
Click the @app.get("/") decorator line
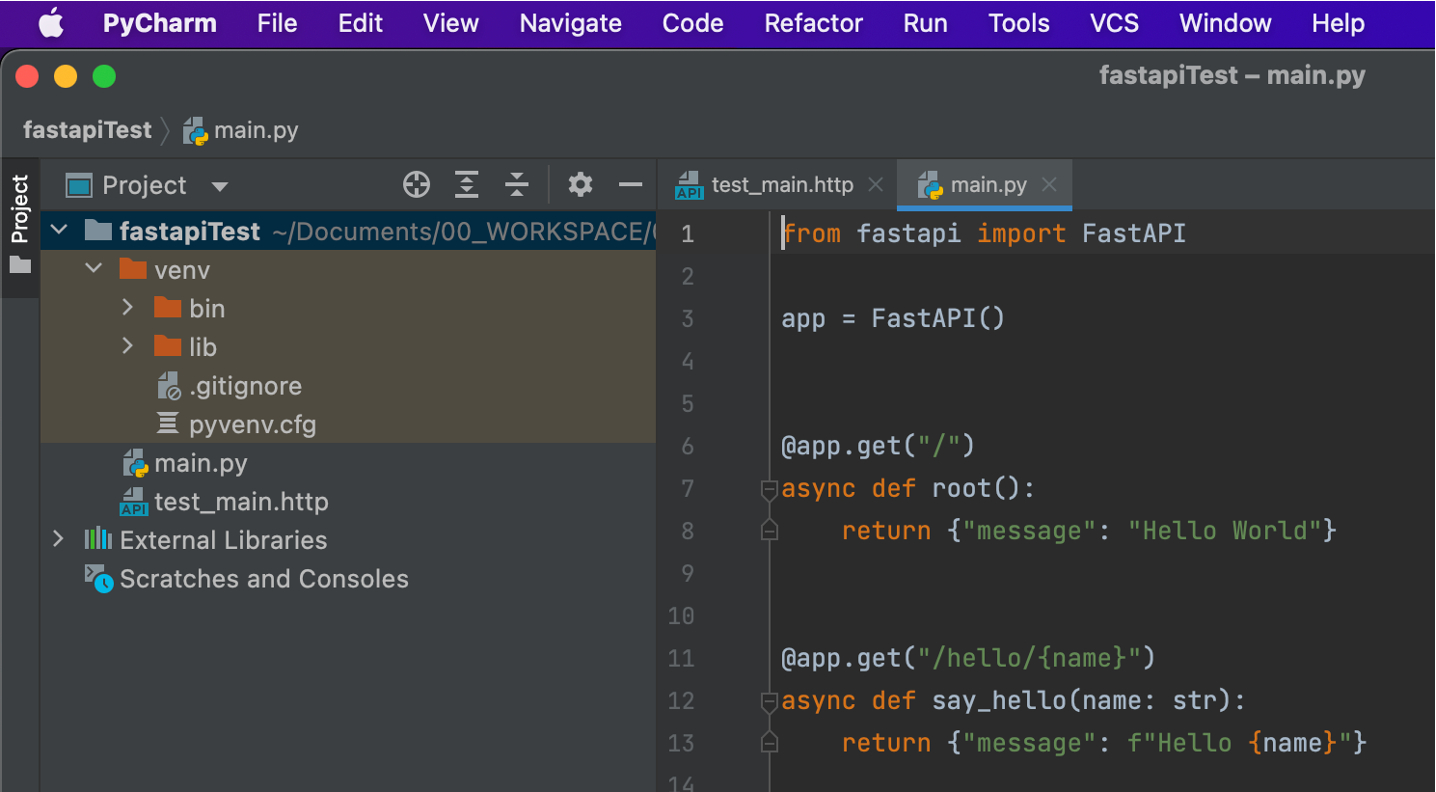pyautogui.click(x=878, y=446)
